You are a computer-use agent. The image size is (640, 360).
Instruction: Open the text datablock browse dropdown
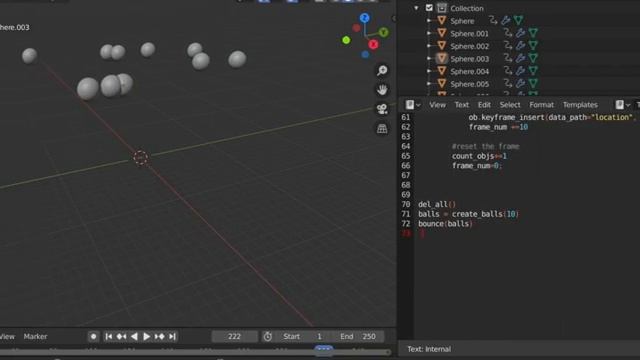click(x=622, y=105)
